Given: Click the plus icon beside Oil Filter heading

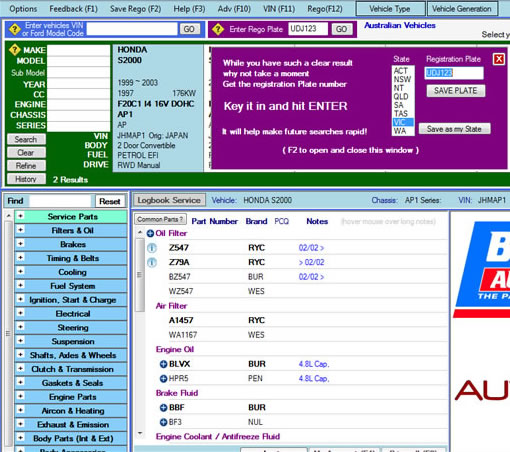Looking at the screenshot, I should pyautogui.click(x=150, y=233).
